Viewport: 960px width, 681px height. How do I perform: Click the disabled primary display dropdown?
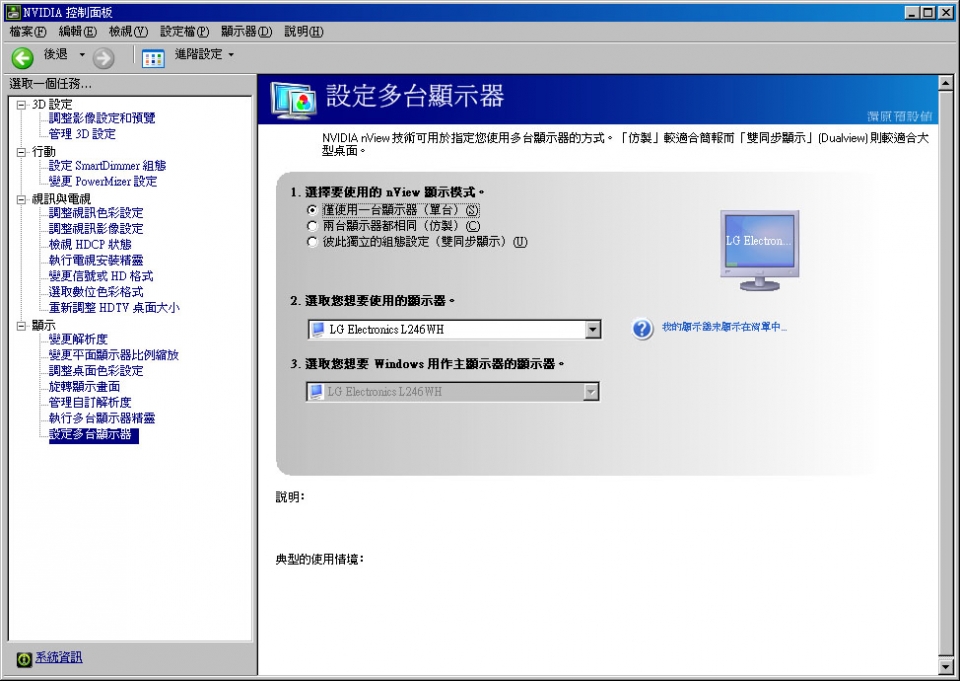(x=452, y=391)
